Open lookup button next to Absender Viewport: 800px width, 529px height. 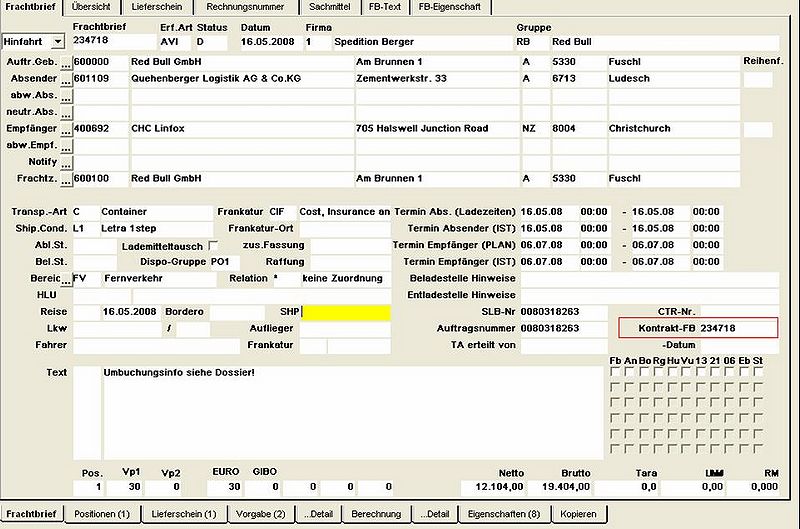coord(66,80)
